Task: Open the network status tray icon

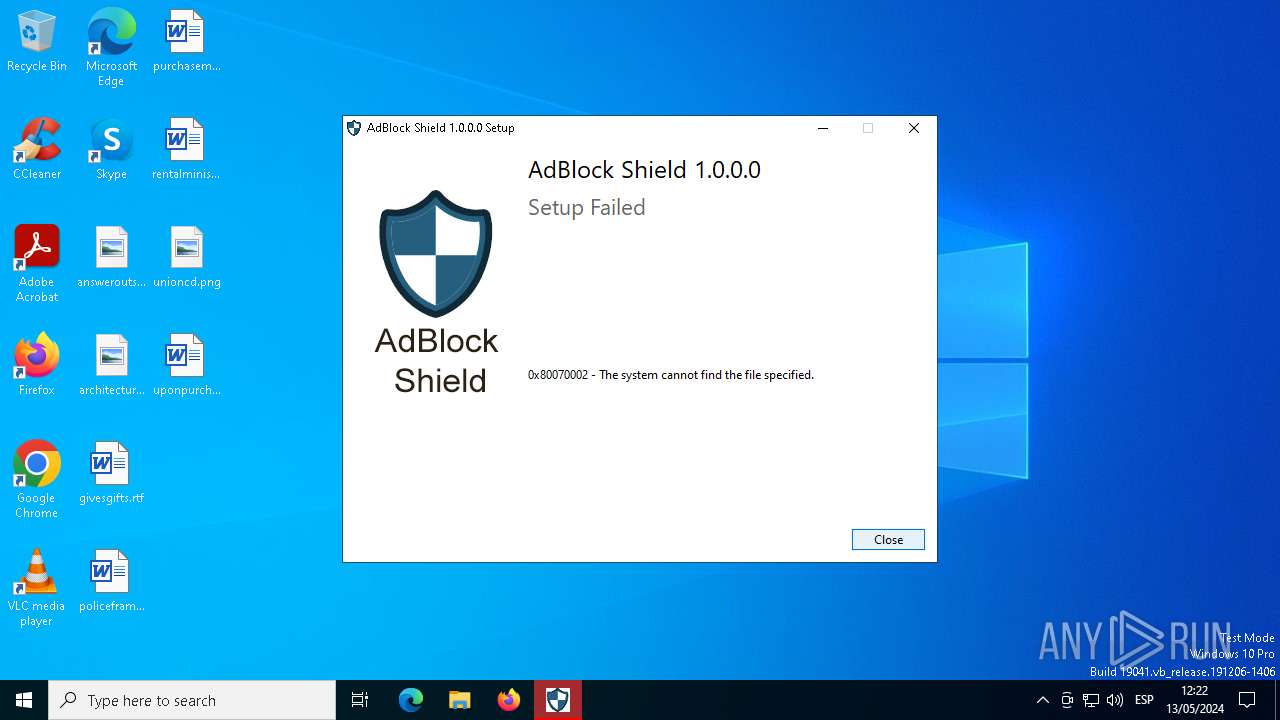Action: [1091, 700]
